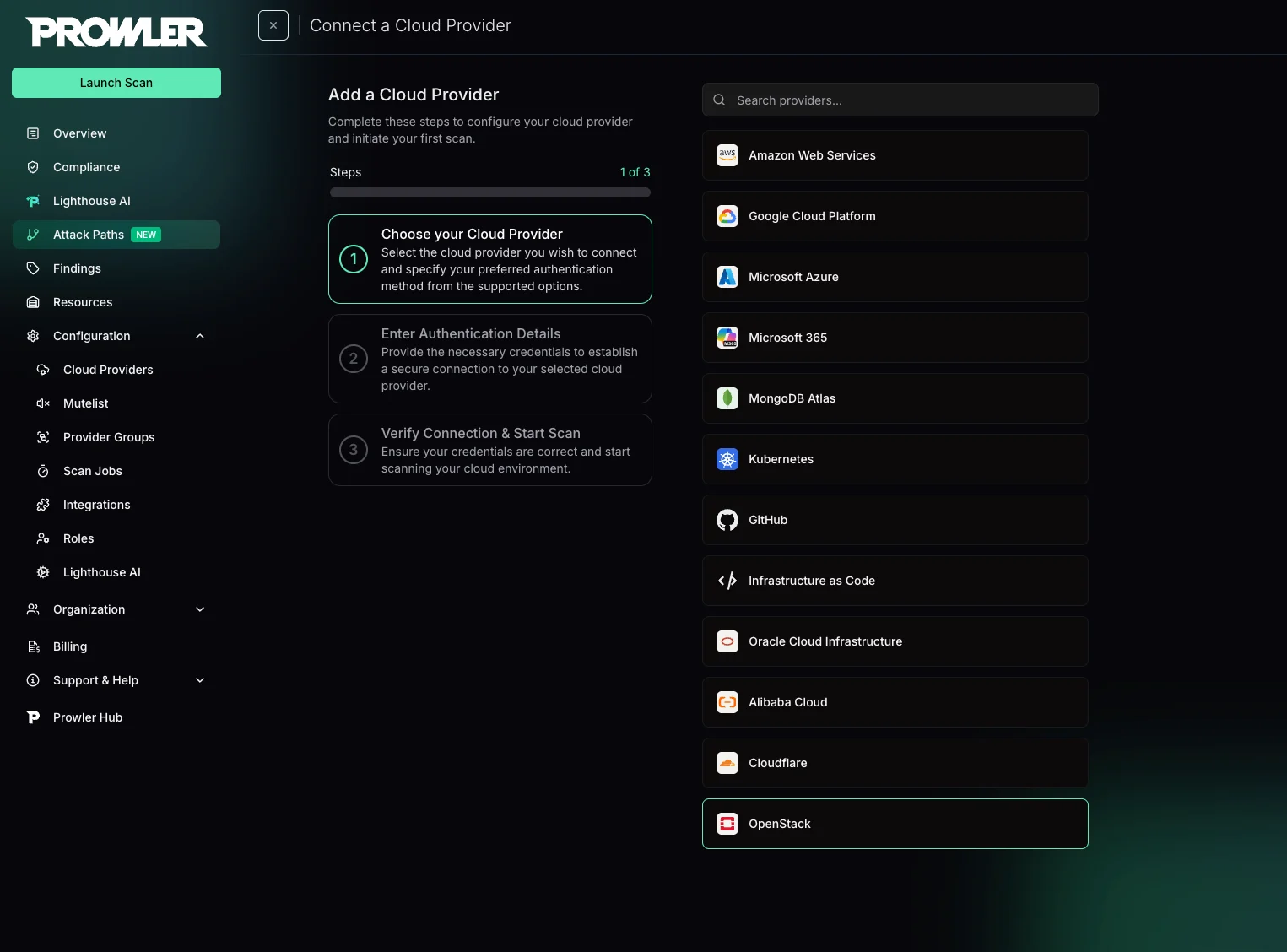Open Attack Paths menu item
This screenshot has width=1287, height=952.
point(116,235)
